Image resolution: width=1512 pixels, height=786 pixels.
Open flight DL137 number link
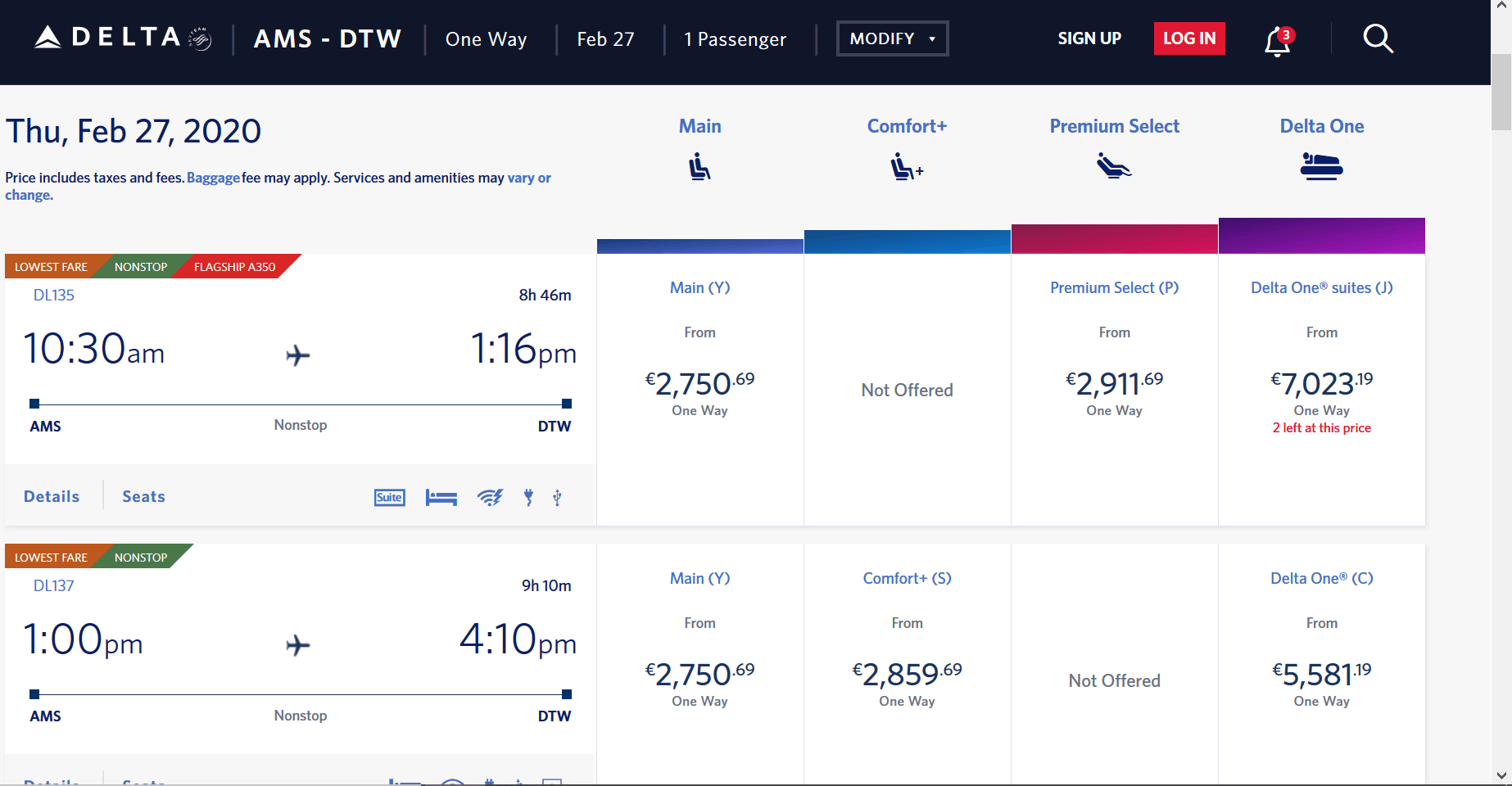(x=54, y=585)
